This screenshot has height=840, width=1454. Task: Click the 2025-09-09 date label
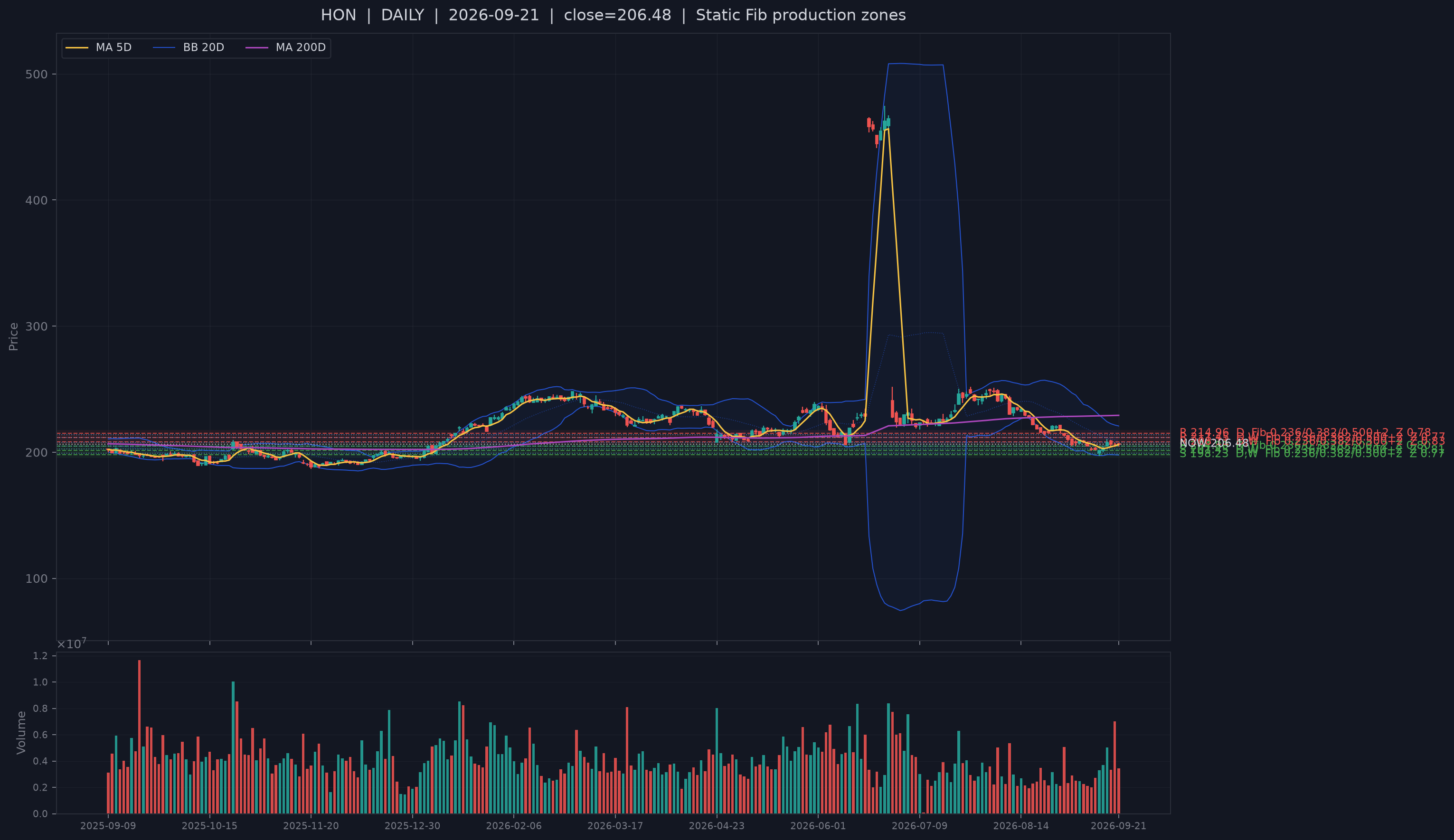(108, 826)
